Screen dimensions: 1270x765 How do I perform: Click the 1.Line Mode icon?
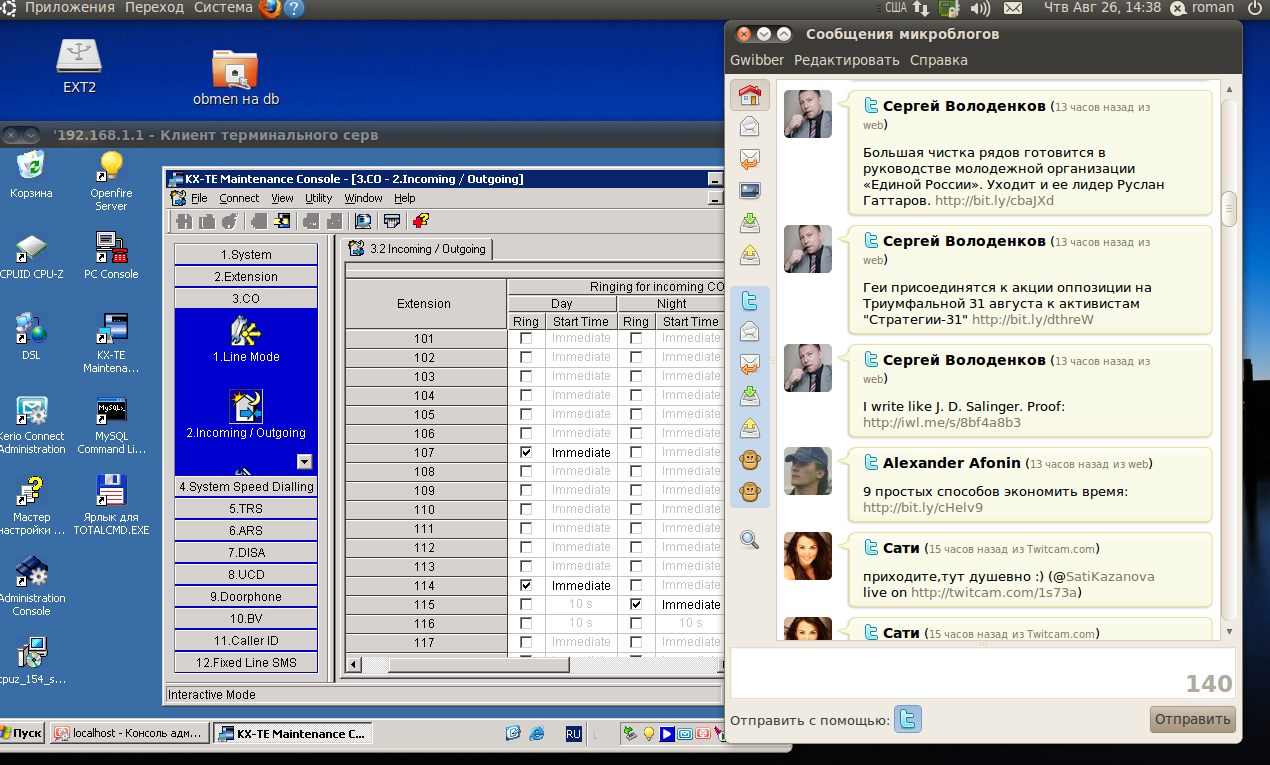(x=245, y=331)
